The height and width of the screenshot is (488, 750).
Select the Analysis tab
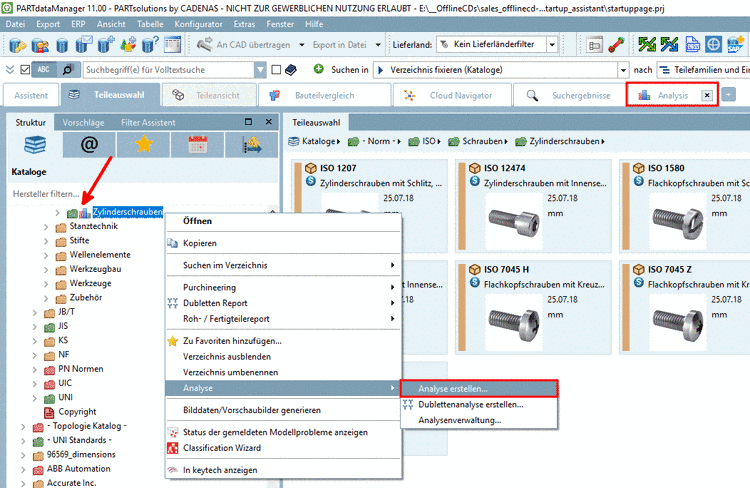672,95
